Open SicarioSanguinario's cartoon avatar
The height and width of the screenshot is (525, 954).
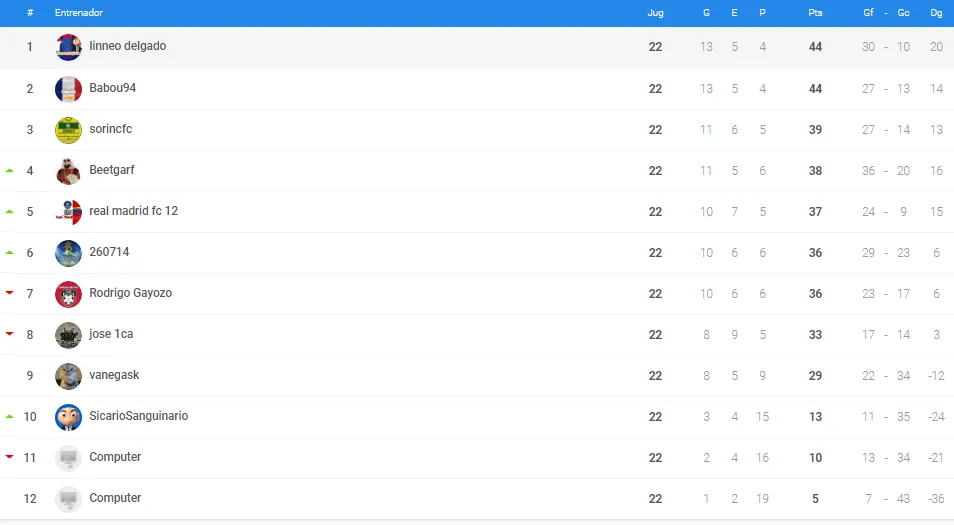68,417
